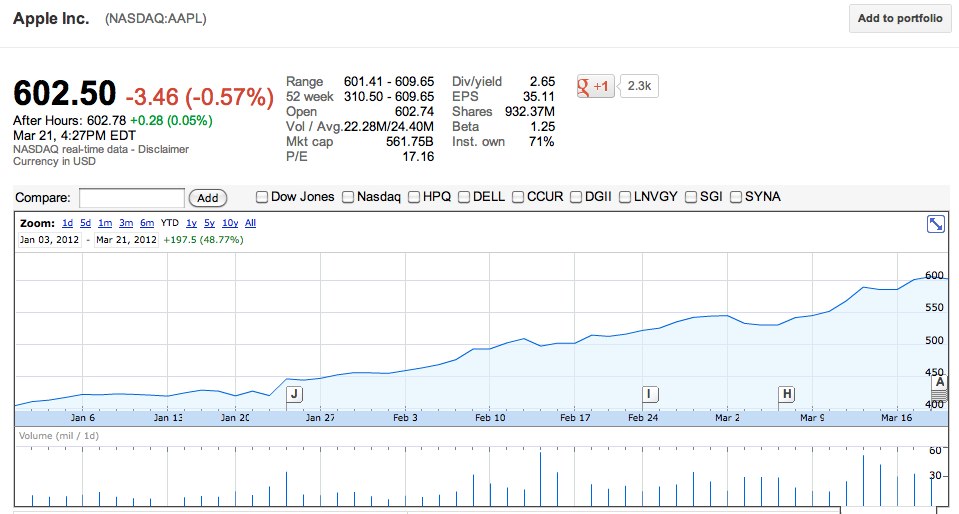Click the EPS value 35.11
This screenshot has width=959, height=514.
539,97
